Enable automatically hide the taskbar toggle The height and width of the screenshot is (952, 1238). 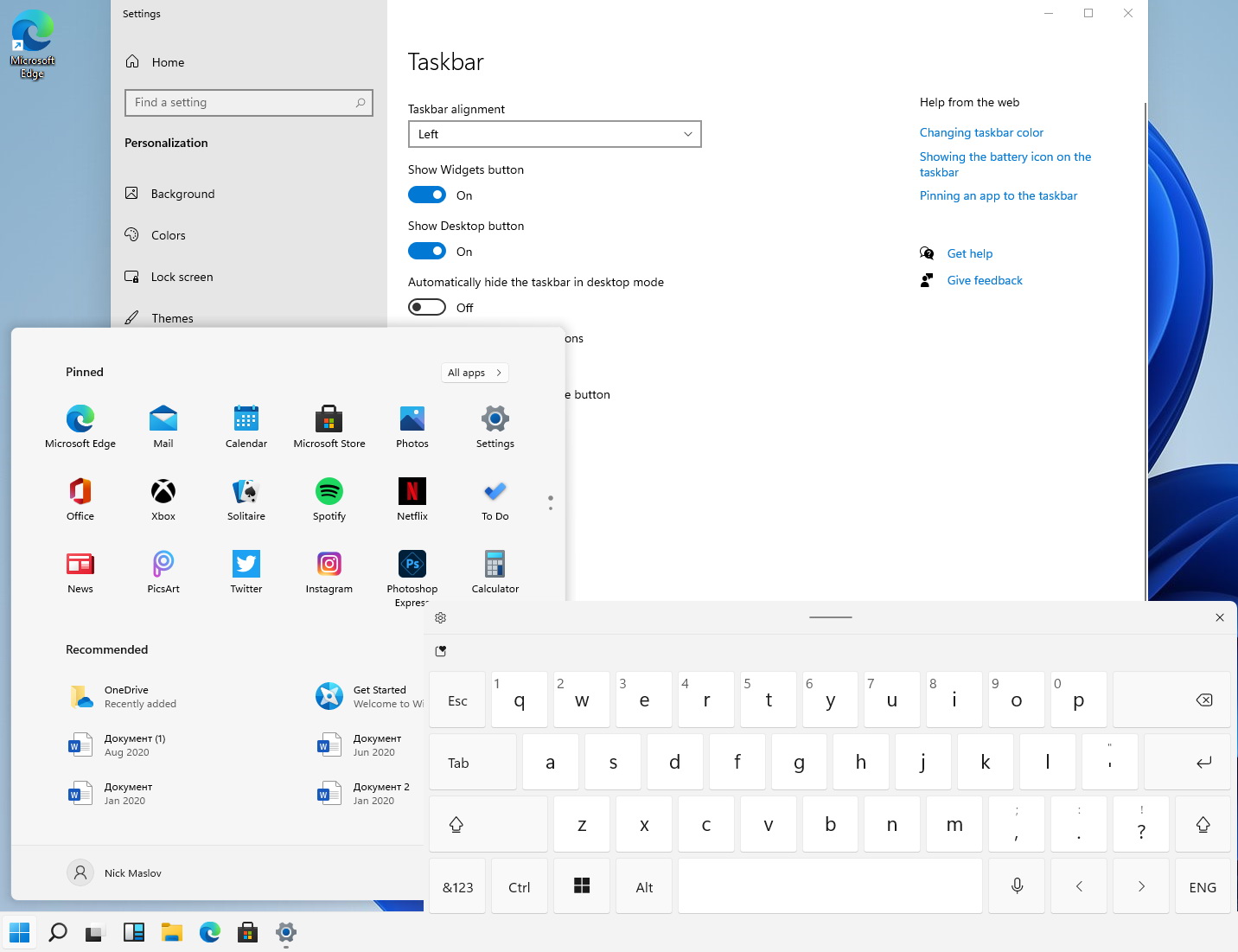[x=427, y=308]
